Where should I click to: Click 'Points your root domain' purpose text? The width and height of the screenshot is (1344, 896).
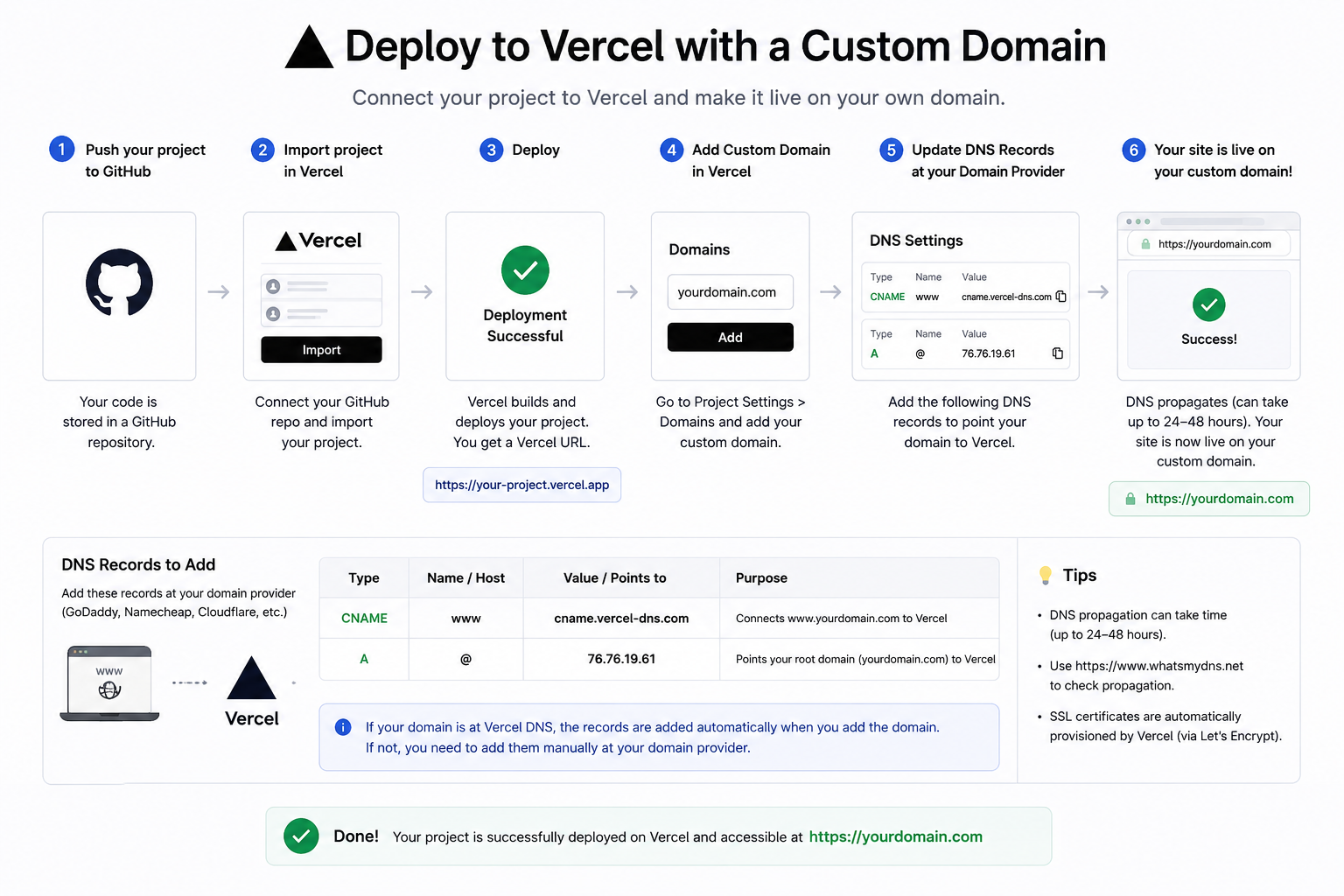pos(865,659)
